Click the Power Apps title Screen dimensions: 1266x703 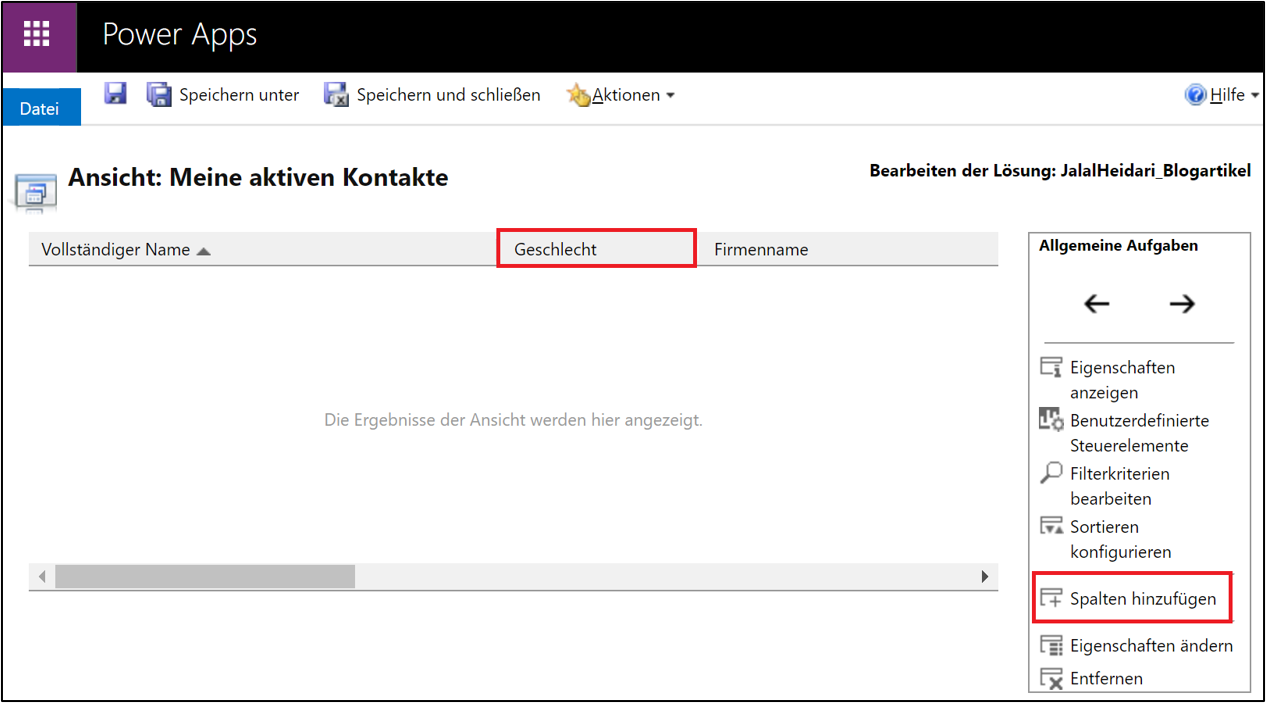coord(180,35)
